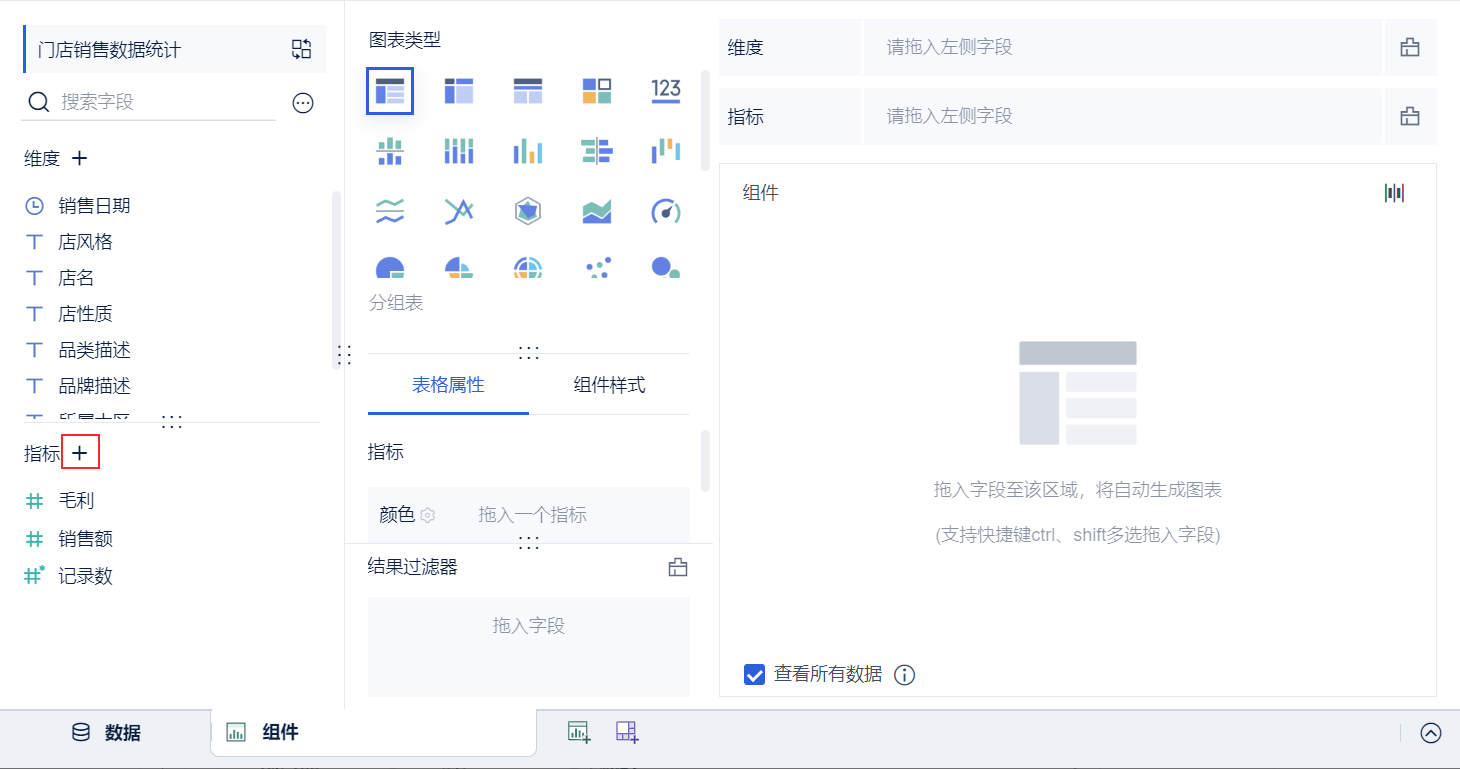Choose the multi-series column chart icon
Screen dimensions: 1460x769
coord(527,151)
